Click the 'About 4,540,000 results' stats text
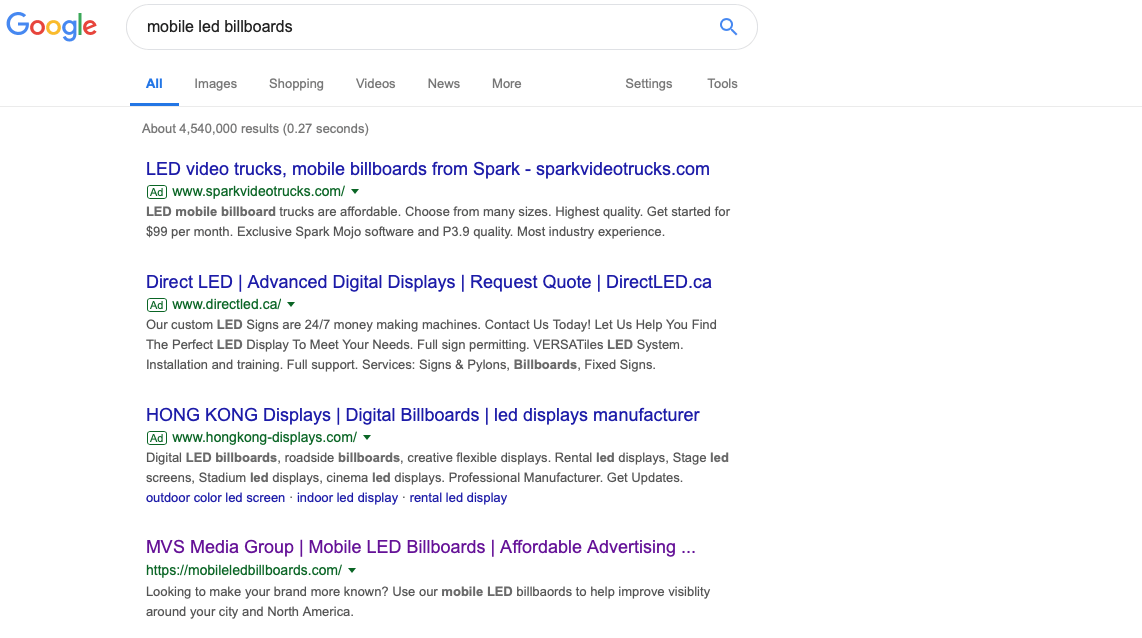This screenshot has height=638, width=1142. (x=255, y=129)
